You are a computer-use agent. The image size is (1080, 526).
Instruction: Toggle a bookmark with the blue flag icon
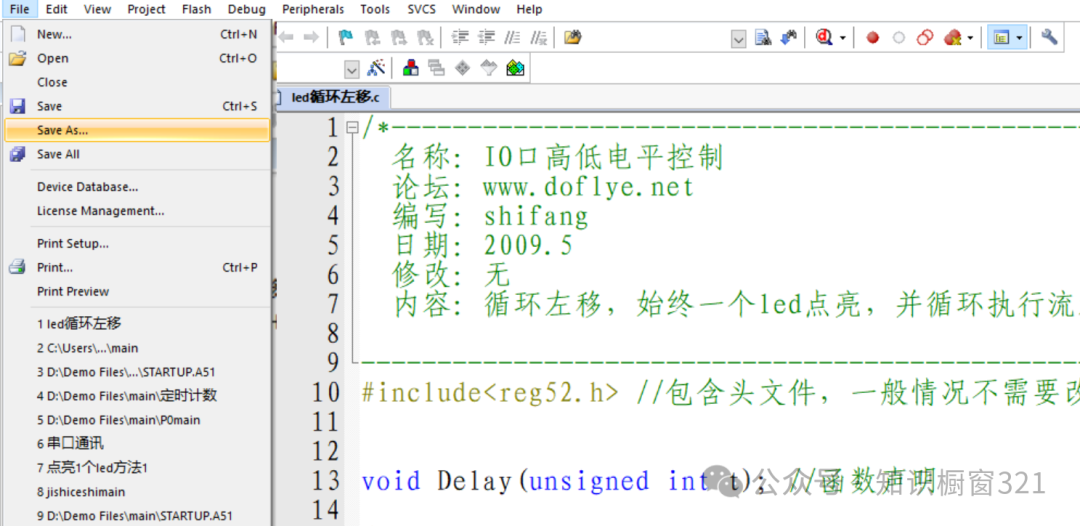coord(347,37)
